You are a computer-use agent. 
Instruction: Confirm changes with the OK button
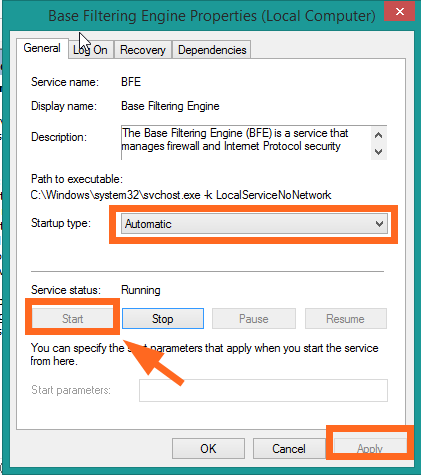point(208,449)
